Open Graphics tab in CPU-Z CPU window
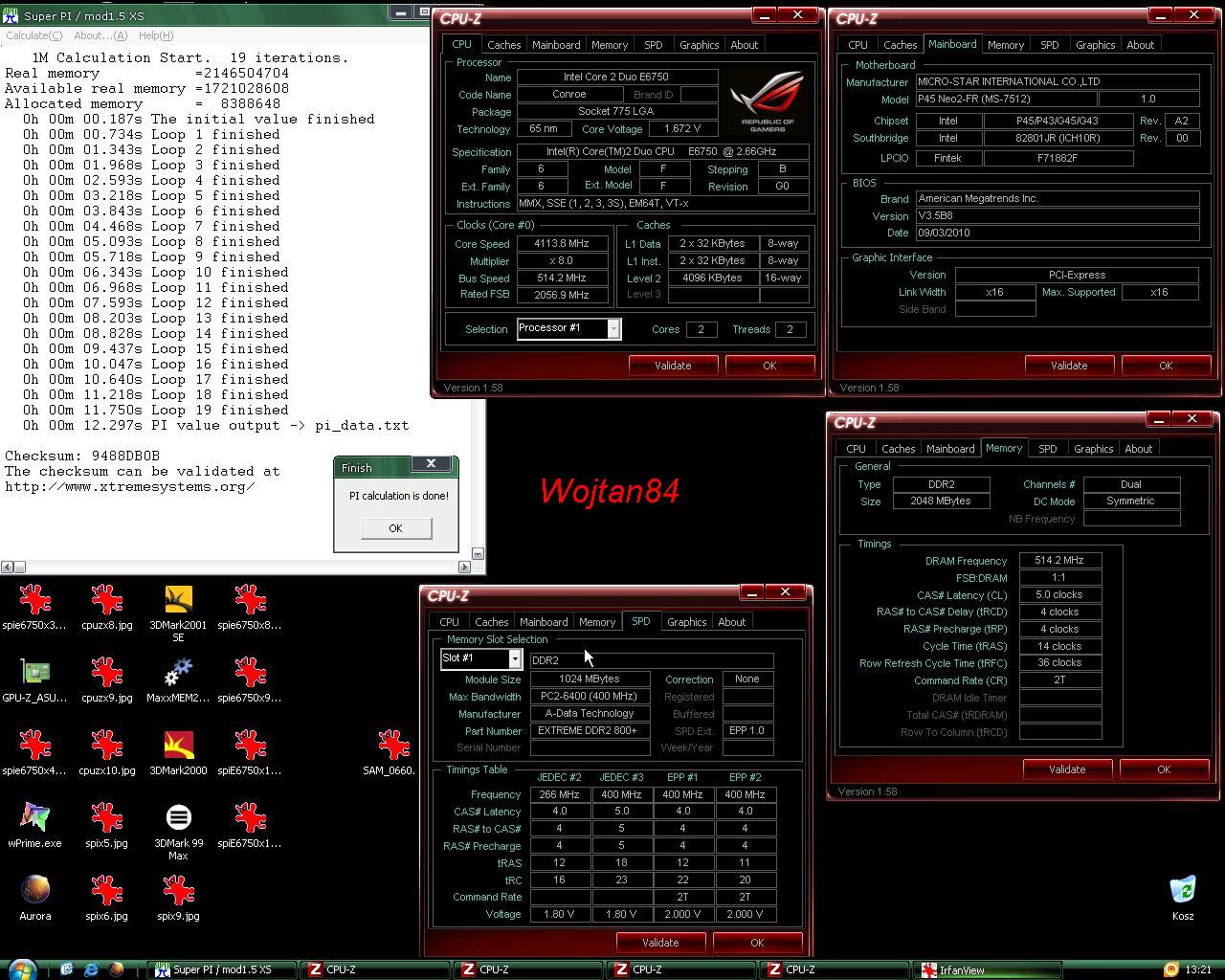Image resolution: width=1225 pixels, height=980 pixels. [699, 45]
